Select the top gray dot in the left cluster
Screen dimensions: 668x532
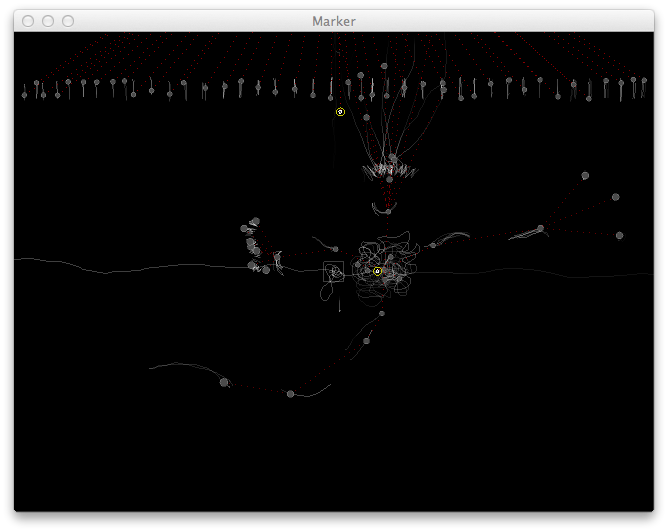point(255,221)
